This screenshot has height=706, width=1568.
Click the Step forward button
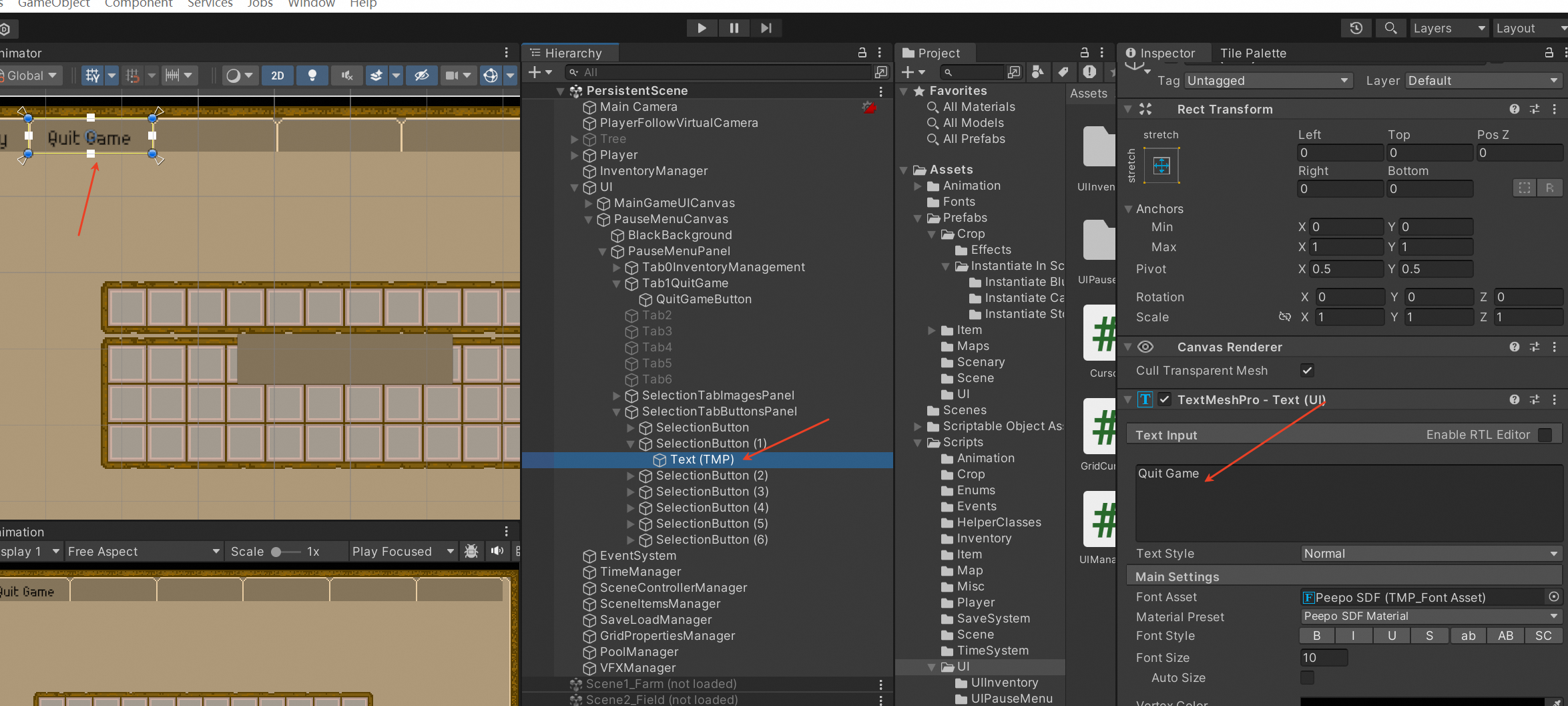tap(766, 28)
